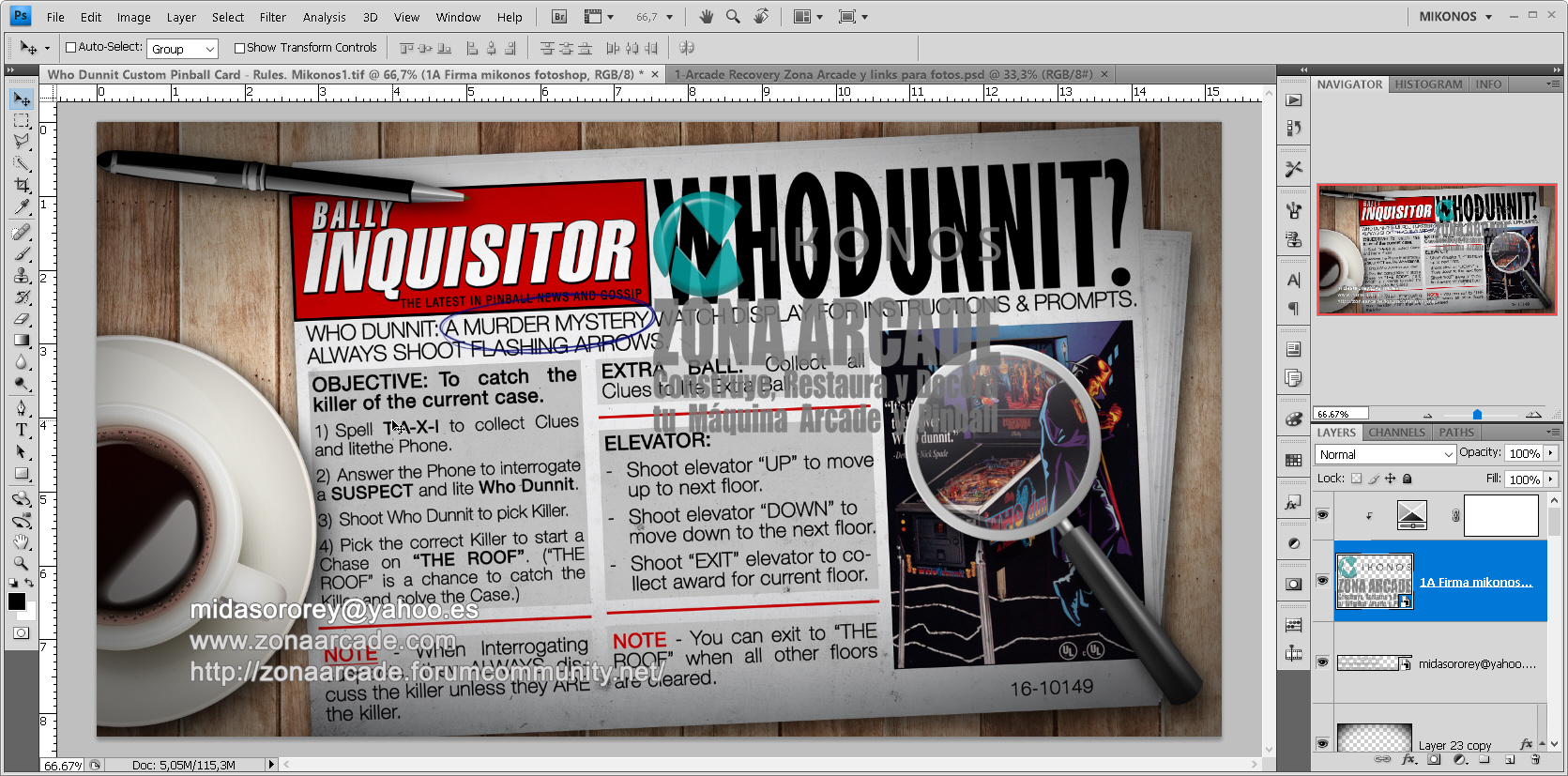Select the Crop tool
This screenshot has height=776, width=1568.
[x=22, y=185]
